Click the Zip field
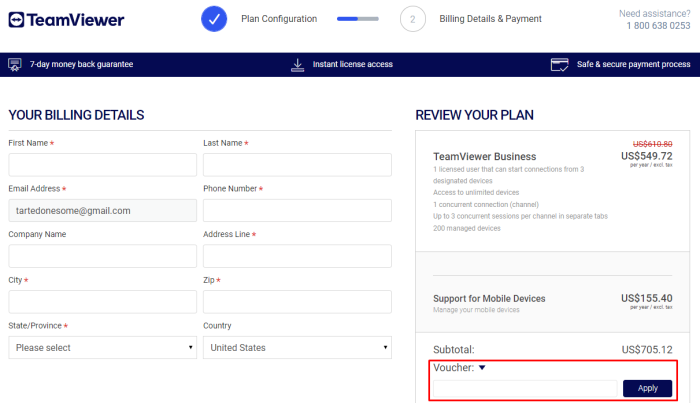Screen dimensions: 700x403 297,302
